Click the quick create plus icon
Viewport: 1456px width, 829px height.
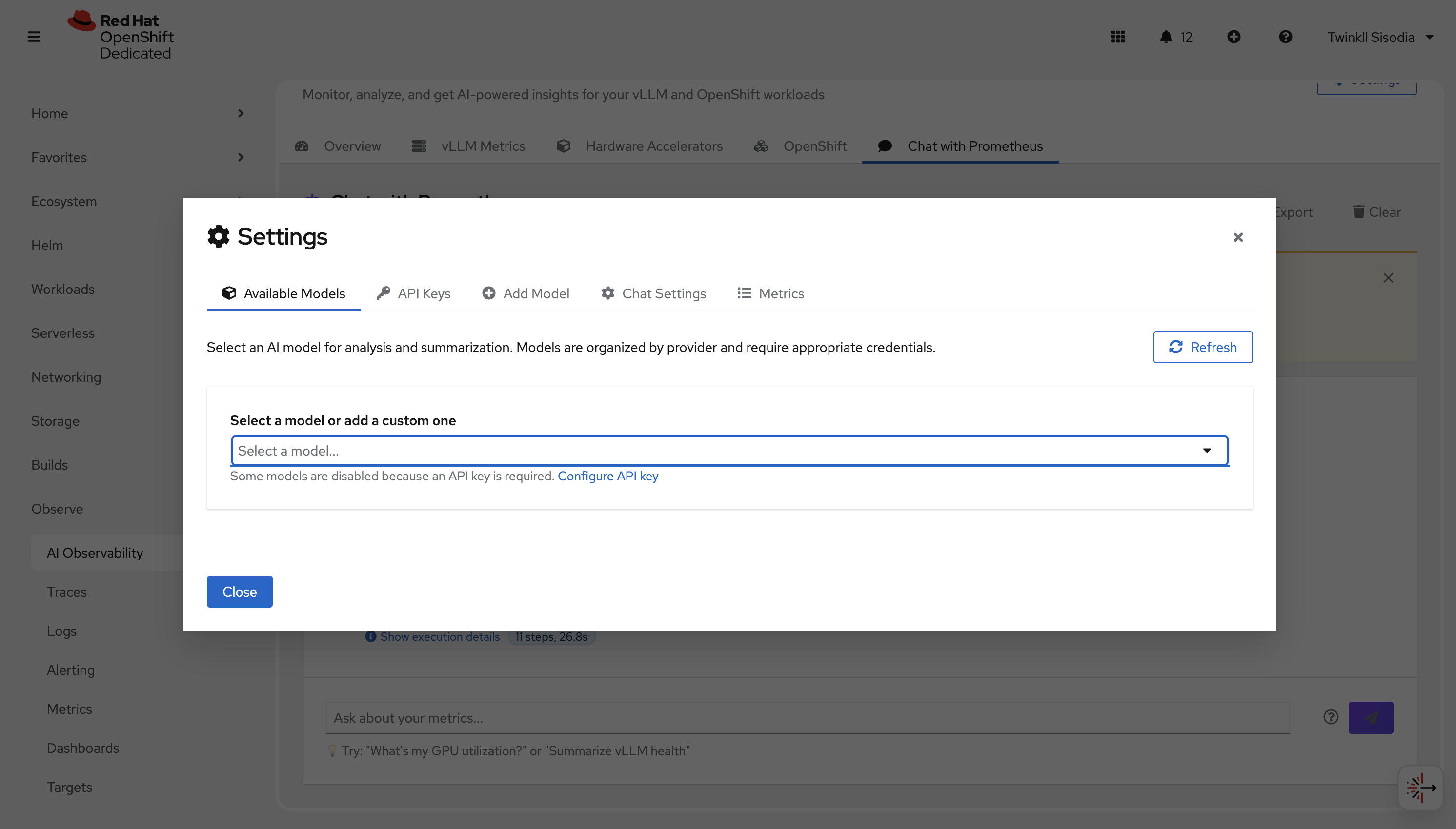(1234, 37)
